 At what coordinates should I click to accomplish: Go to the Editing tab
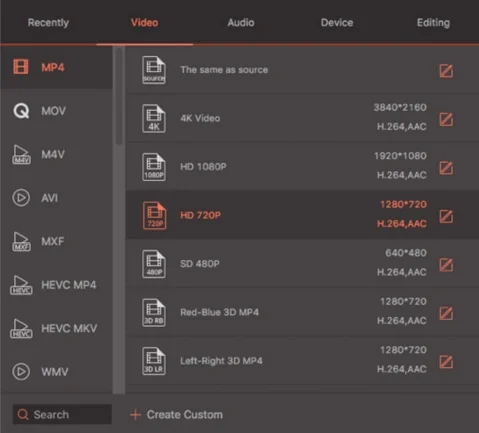[x=433, y=23]
